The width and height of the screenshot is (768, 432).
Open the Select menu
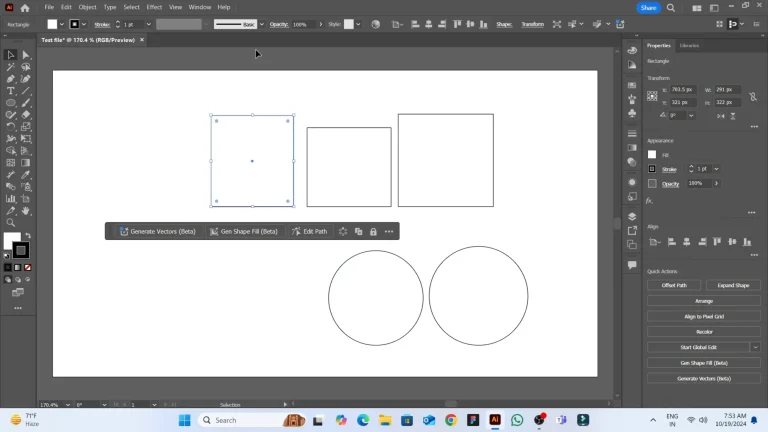pyautogui.click(x=131, y=7)
